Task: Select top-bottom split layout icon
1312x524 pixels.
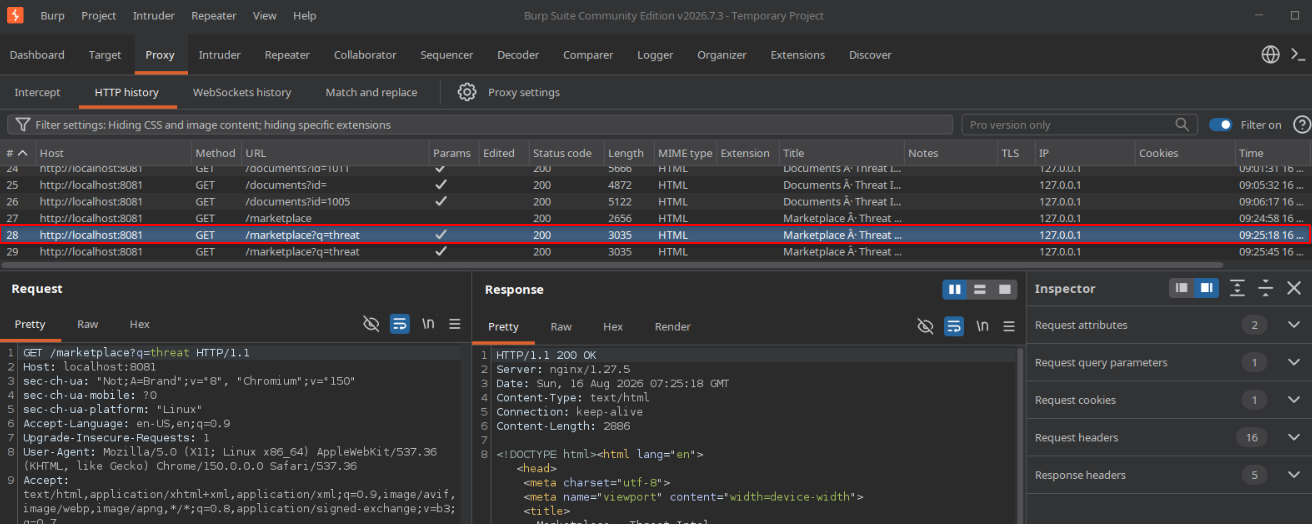Action: [980, 289]
